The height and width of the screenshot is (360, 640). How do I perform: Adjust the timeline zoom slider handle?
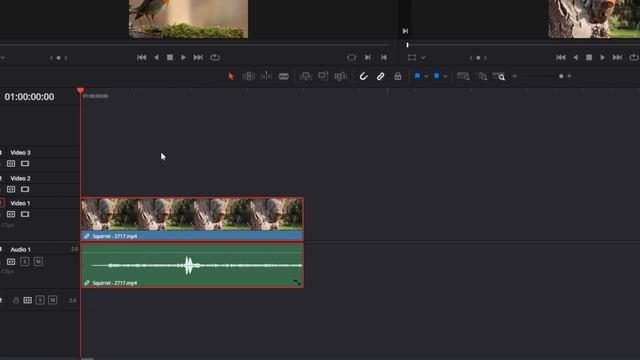point(561,76)
